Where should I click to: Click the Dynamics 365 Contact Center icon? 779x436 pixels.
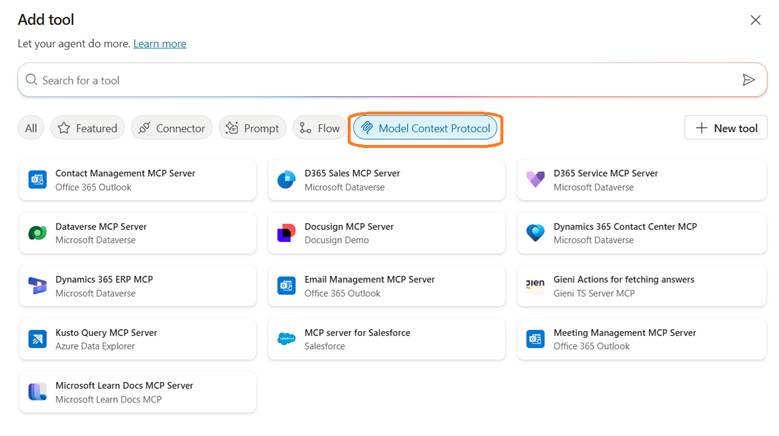pyautogui.click(x=536, y=232)
